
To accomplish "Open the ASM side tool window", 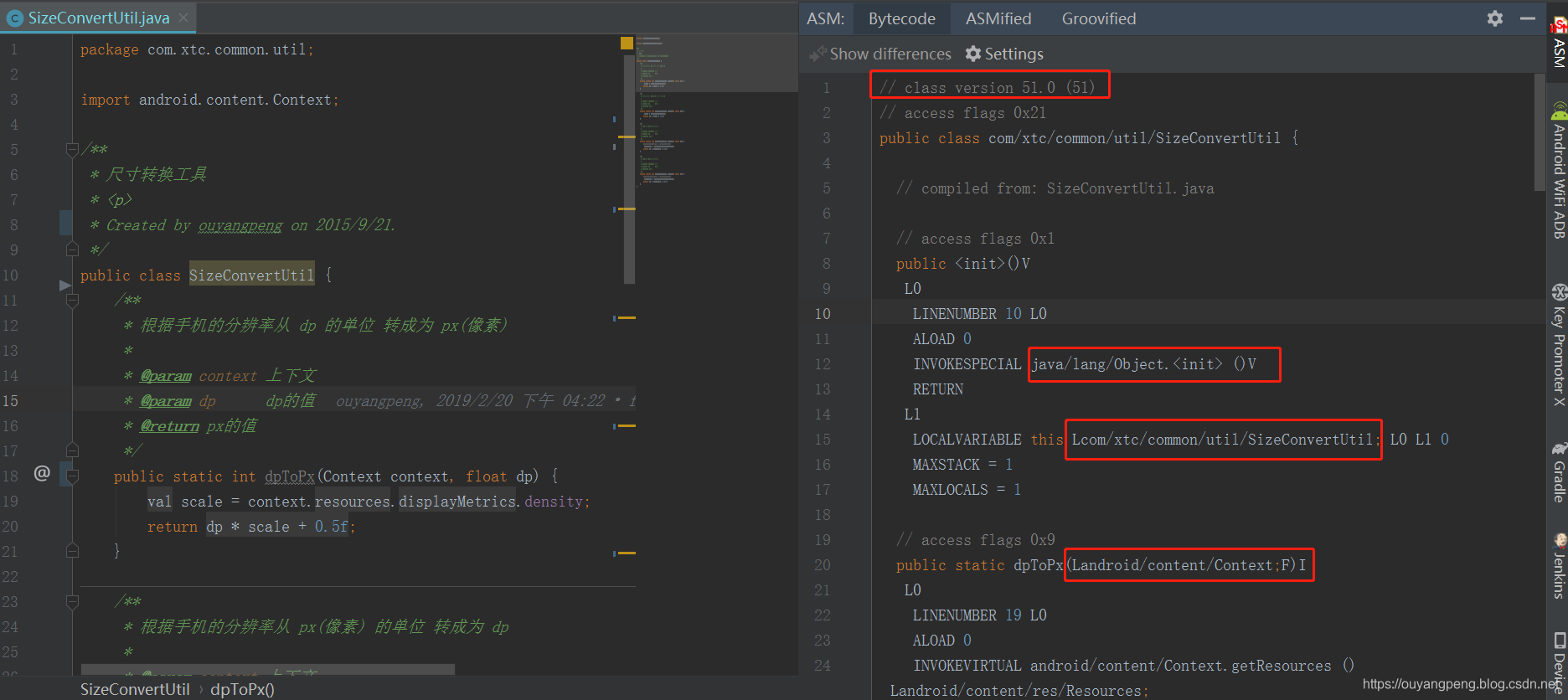I will tap(1559, 42).
